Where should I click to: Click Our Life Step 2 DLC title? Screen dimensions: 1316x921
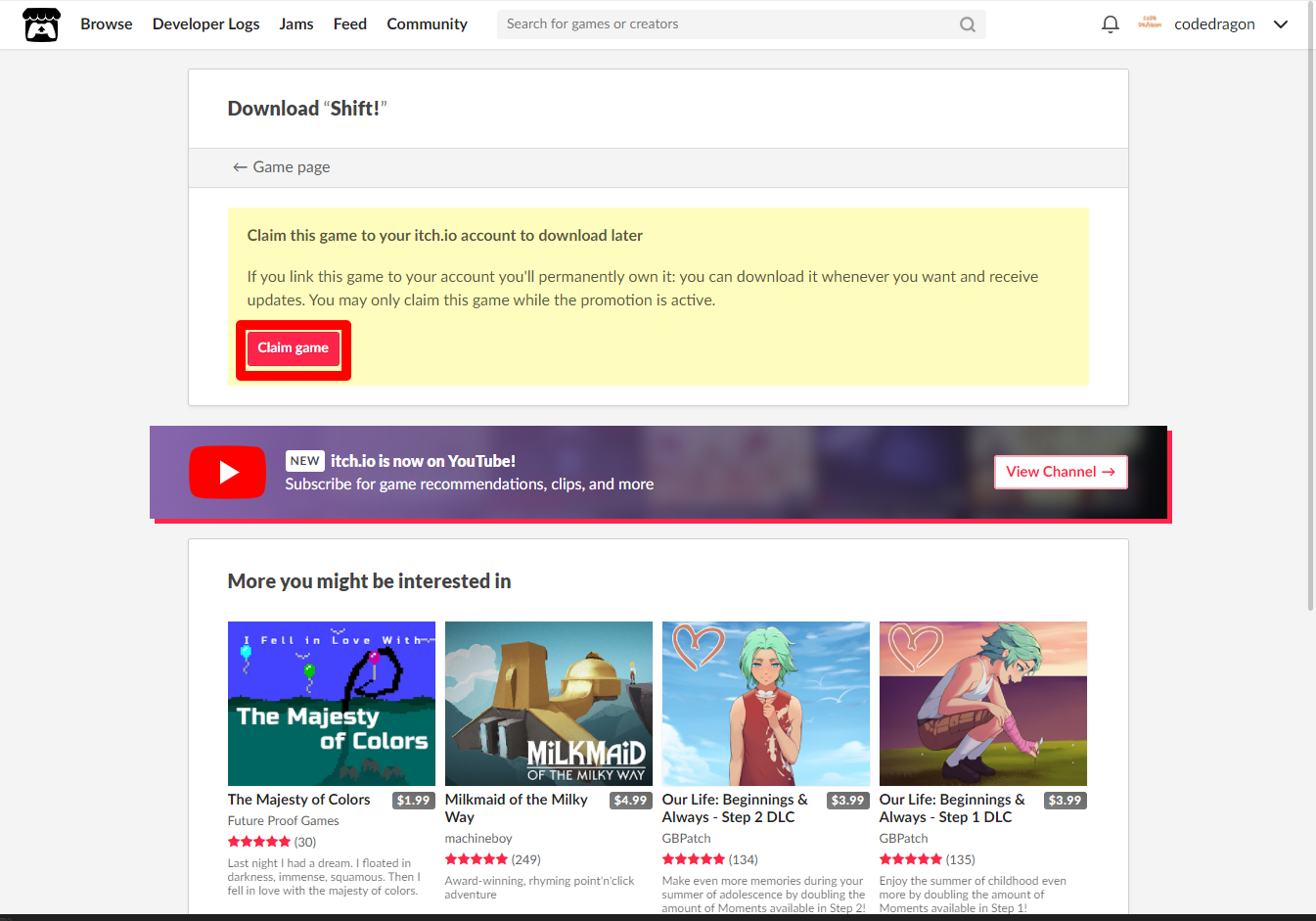point(735,808)
